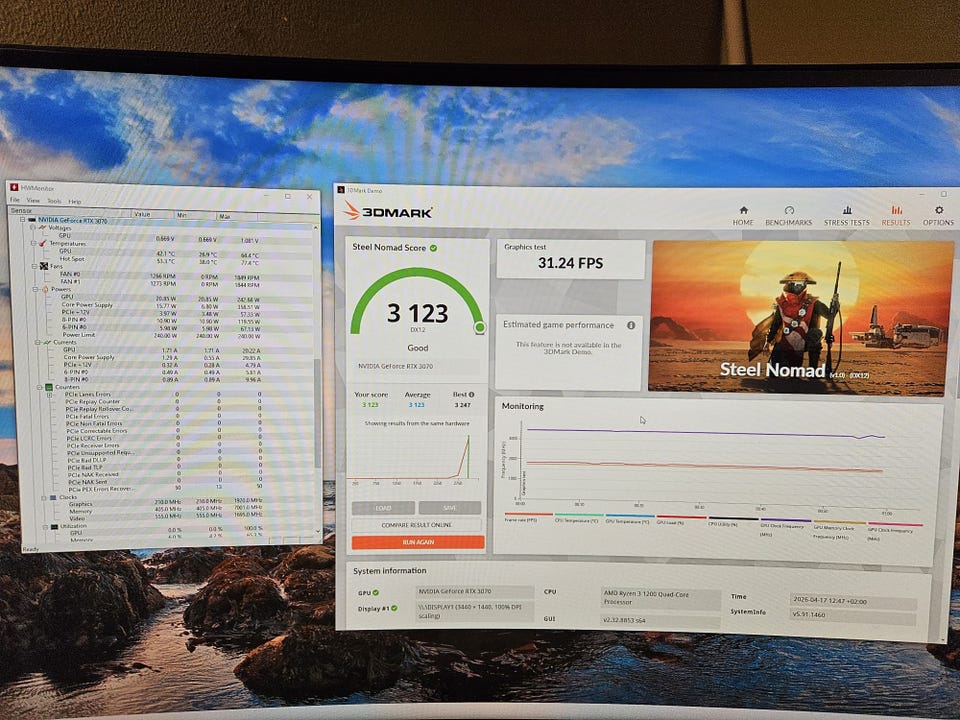Viewport: 960px width, 720px height.
Task: Open the Benchmarks gauge icon in 3DMark
Action: (789, 210)
